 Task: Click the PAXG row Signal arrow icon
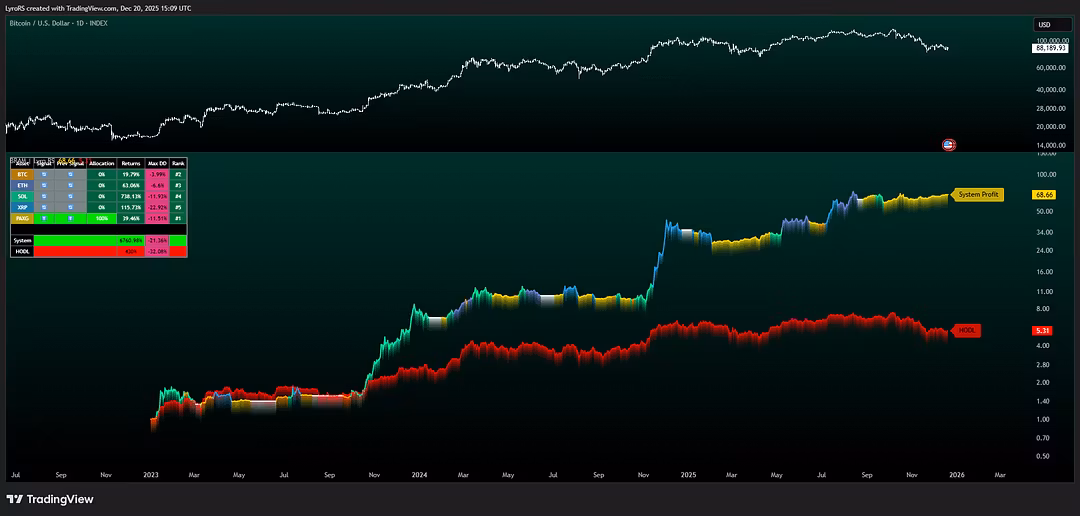pos(44,217)
